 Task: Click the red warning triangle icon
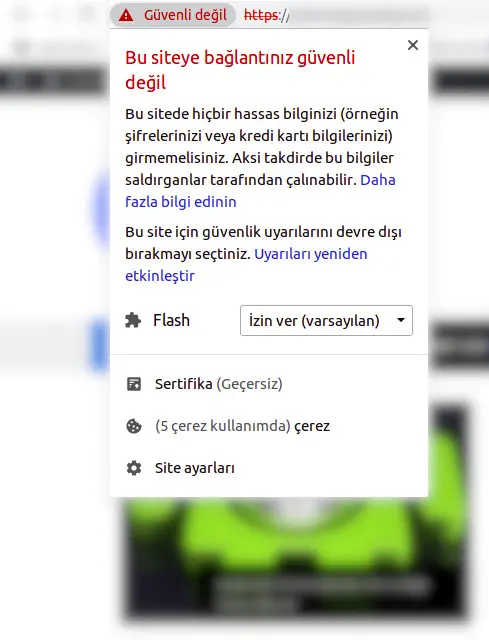click(x=126, y=16)
